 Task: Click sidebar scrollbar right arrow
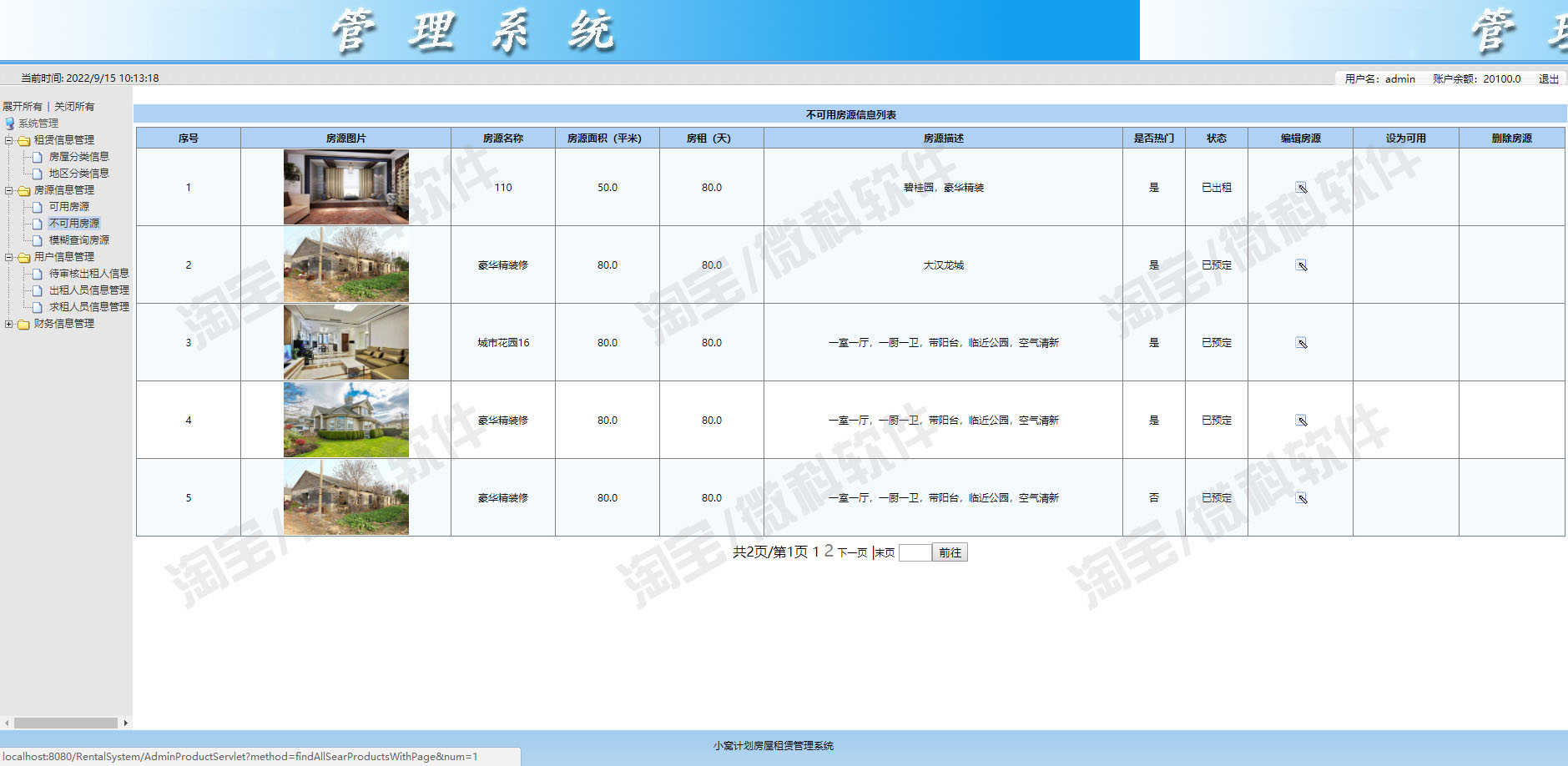point(125,723)
